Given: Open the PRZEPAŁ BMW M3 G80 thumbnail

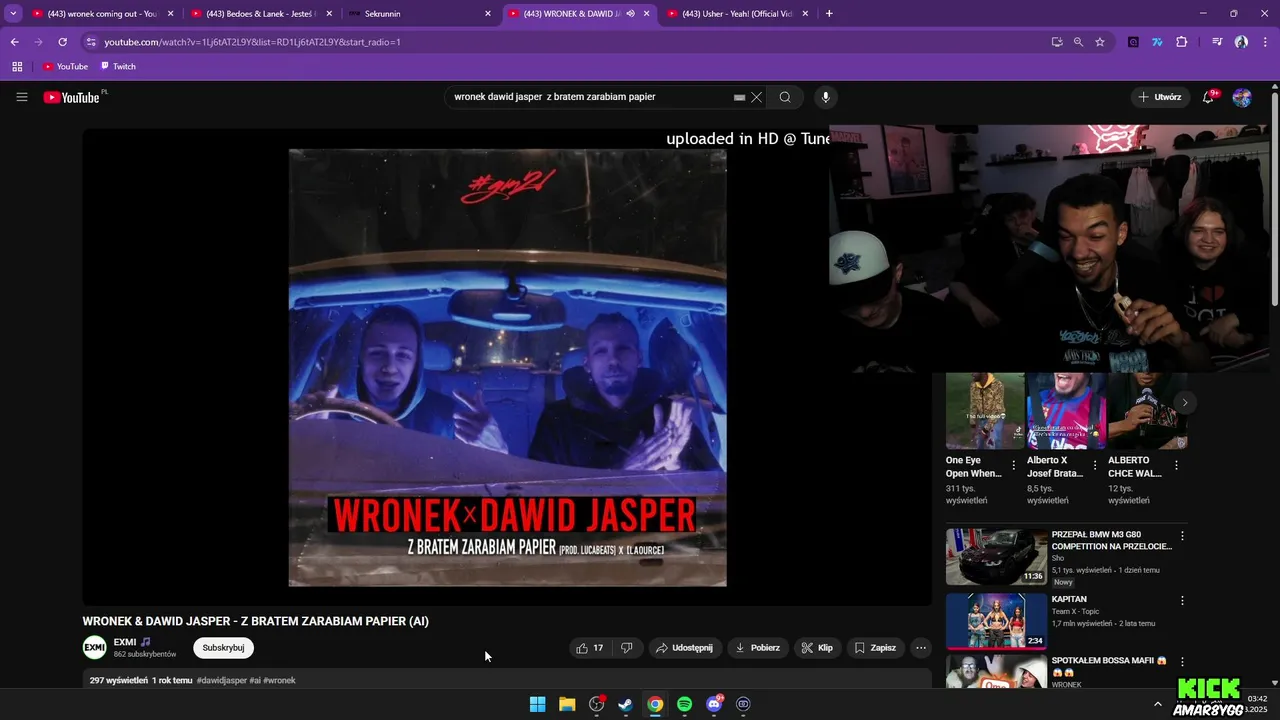Looking at the screenshot, I should (996, 557).
